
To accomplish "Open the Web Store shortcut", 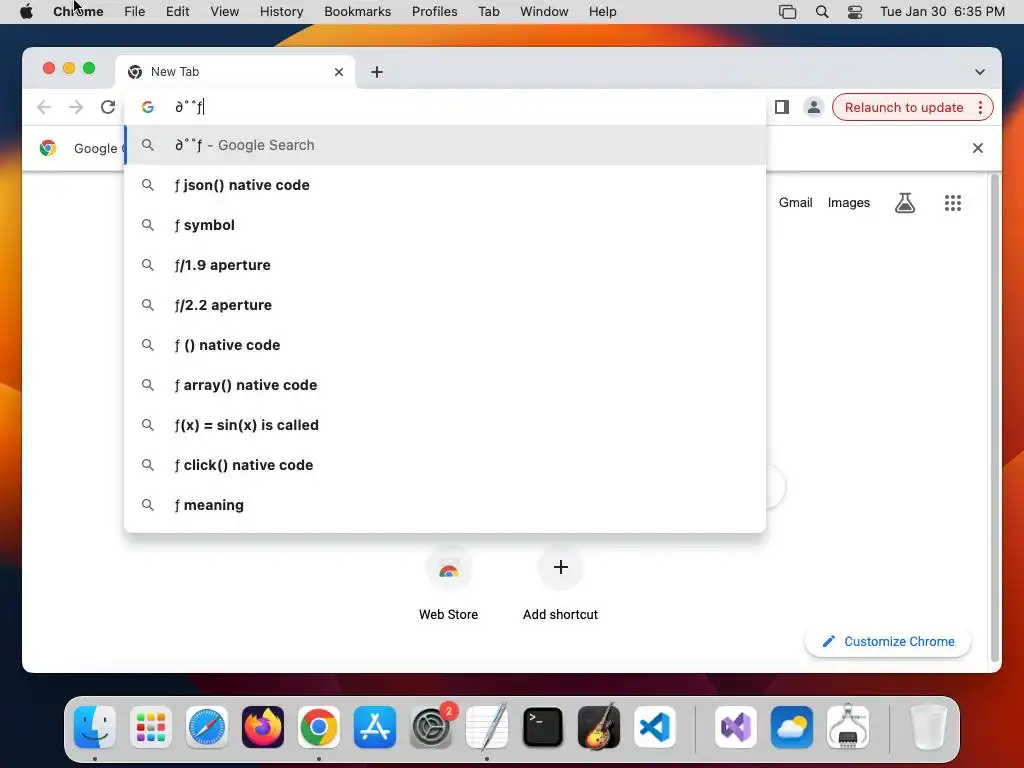I will [448, 583].
